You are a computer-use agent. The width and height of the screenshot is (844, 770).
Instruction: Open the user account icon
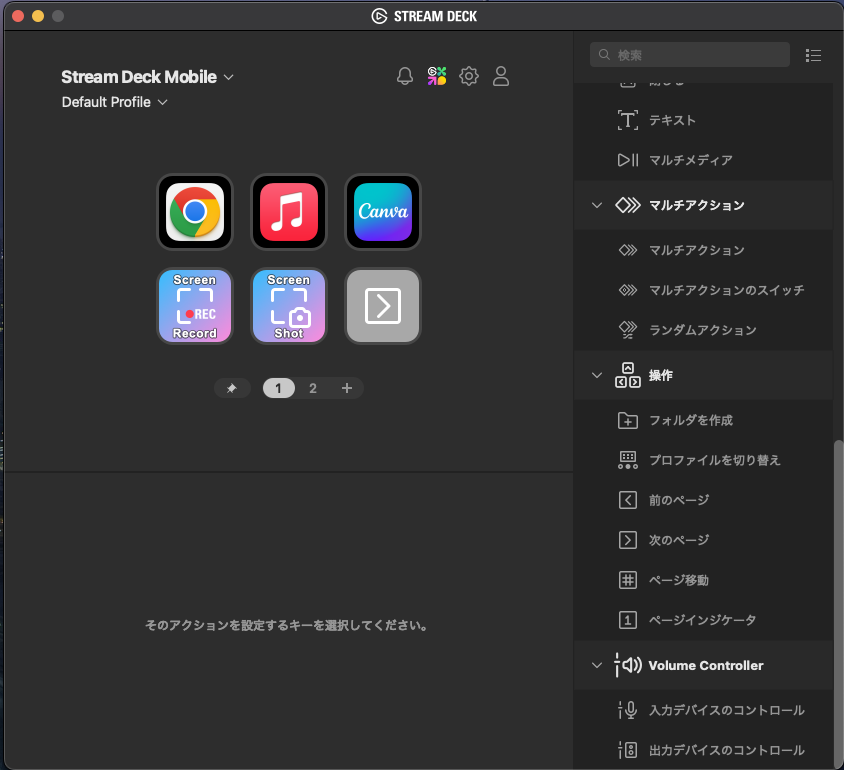501,76
